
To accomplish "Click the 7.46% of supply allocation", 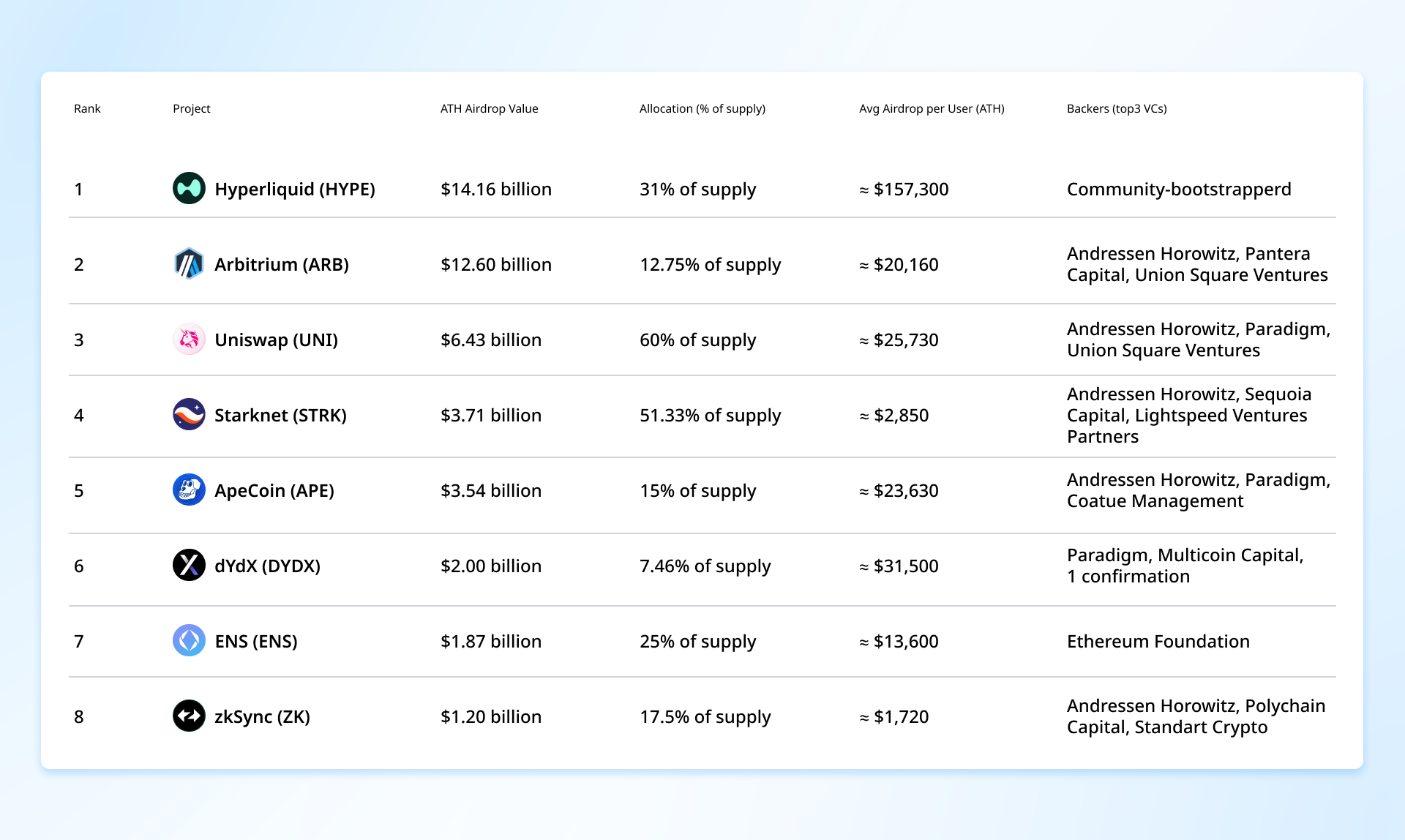I will click(705, 566).
